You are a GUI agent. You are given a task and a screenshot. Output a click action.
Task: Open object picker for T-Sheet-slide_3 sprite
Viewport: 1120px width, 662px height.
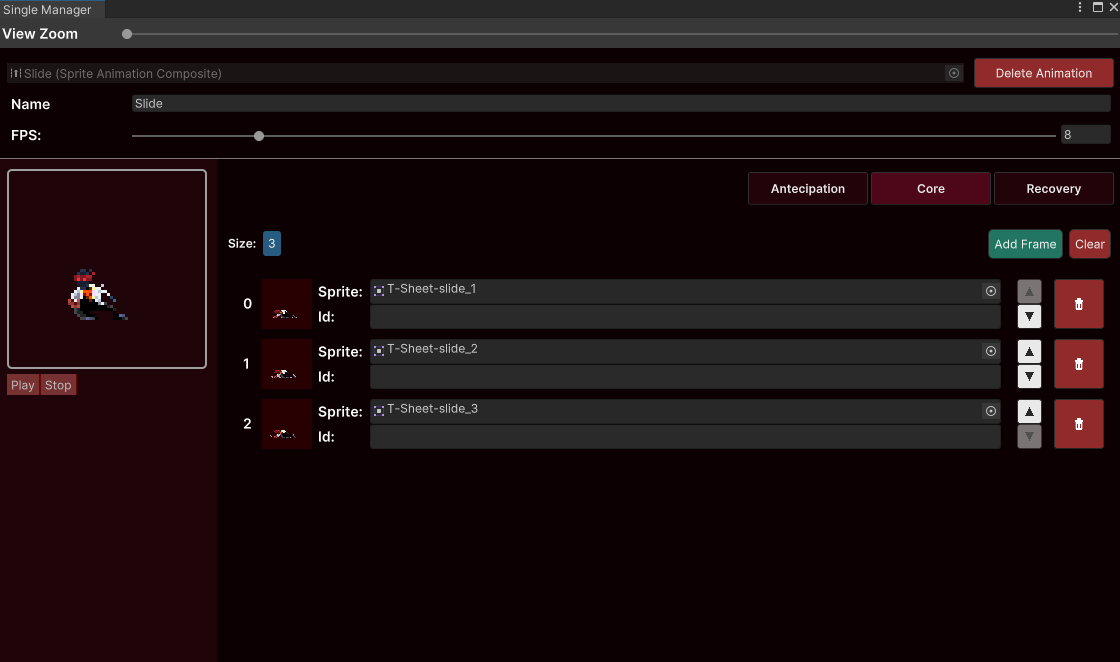point(990,411)
